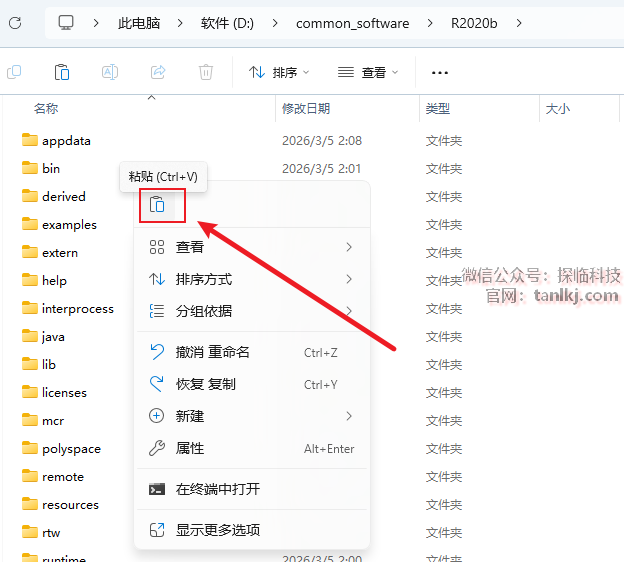Expand chevron after 软件 (D:) breadcrumb
This screenshot has height=562, width=624.
[x=275, y=23]
